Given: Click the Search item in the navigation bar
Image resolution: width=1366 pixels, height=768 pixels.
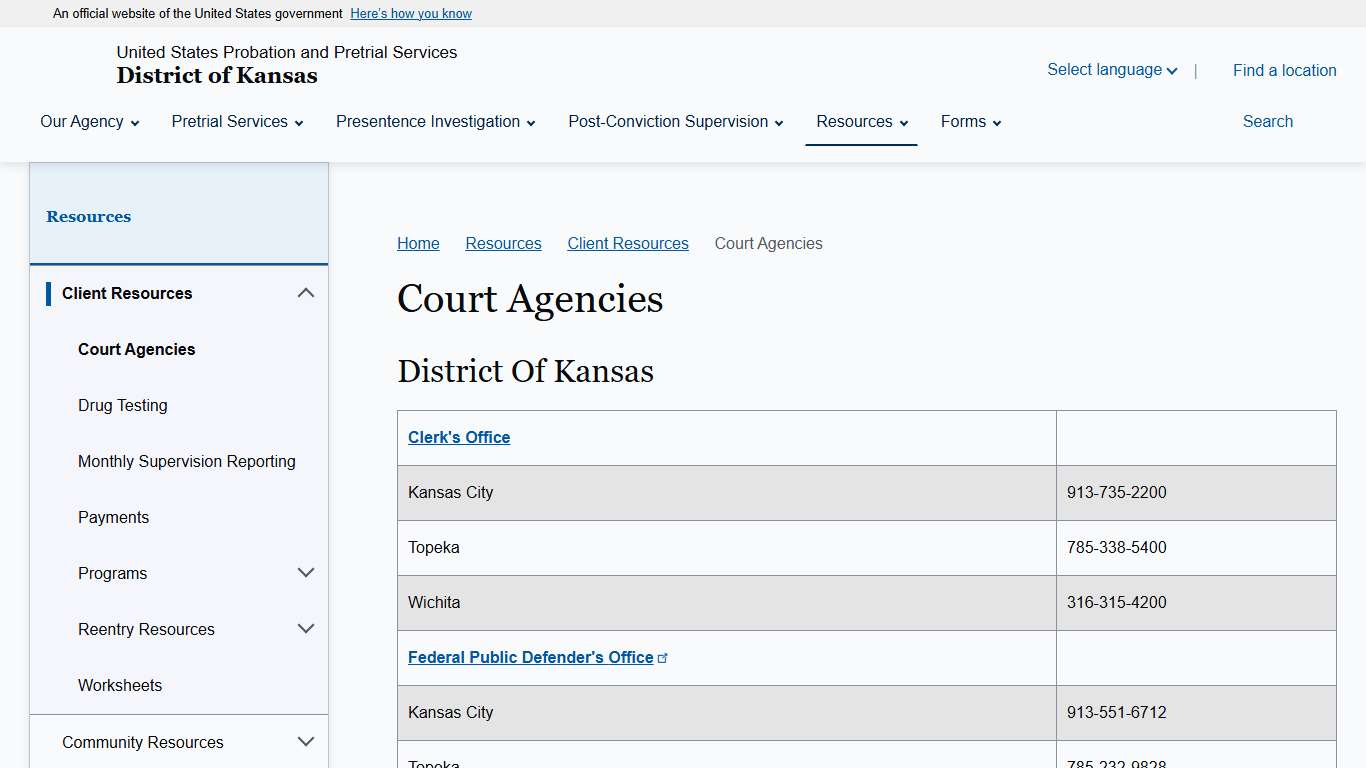Looking at the screenshot, I should pos(1267,121).
